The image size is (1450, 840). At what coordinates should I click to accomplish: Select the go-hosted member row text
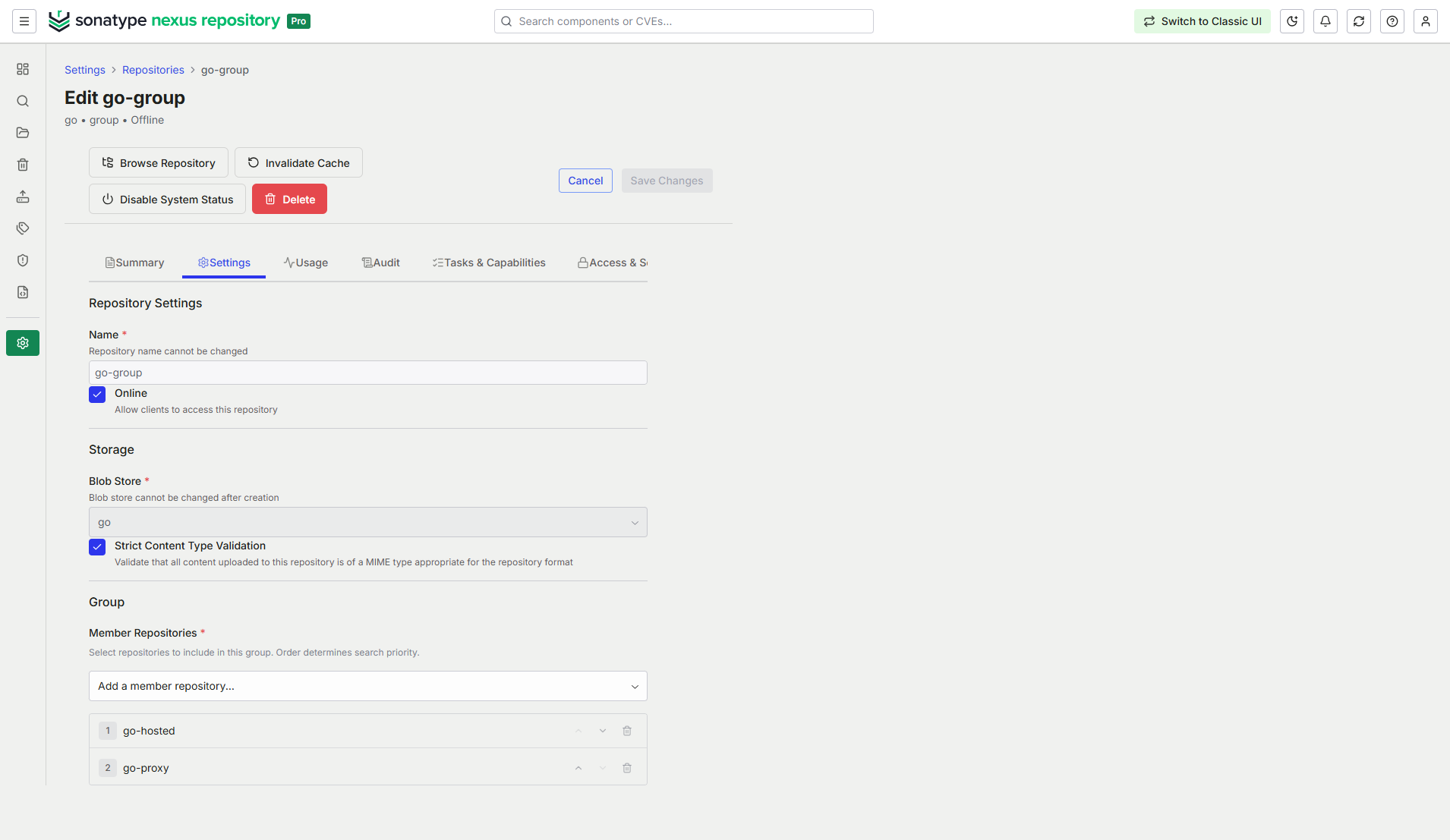(x=149, y=731)
